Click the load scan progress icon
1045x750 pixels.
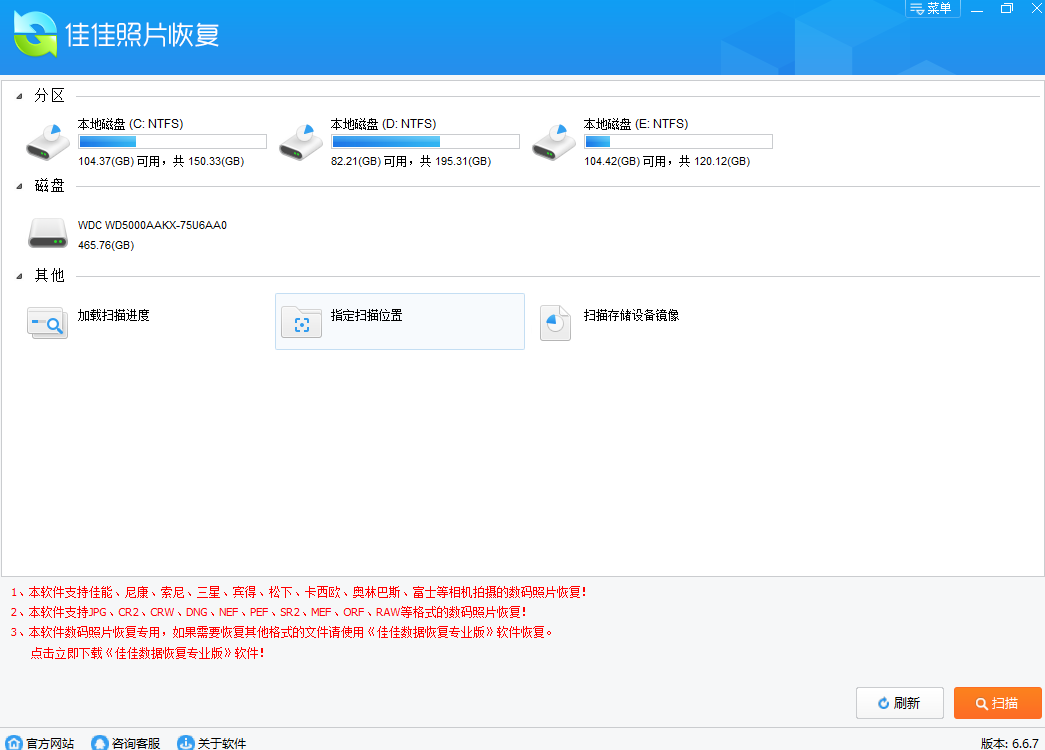pos(48,322)
